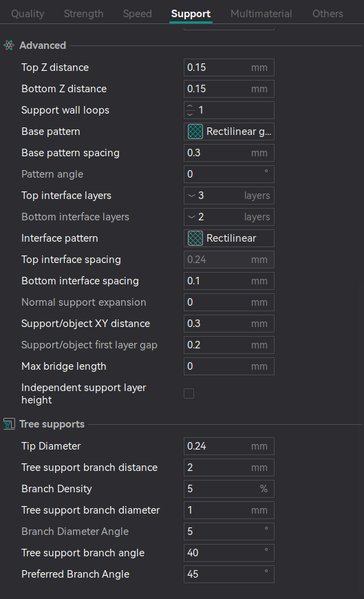This screenshot has width=364, height=599.
Task: Click the 'Tip Diameter' label
Action: tap(51, 446)
